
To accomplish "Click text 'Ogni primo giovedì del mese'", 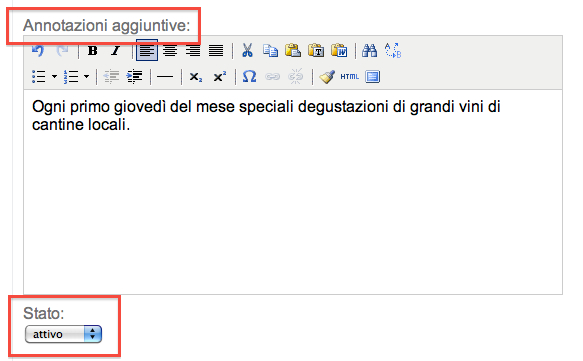I will point(133,107).
